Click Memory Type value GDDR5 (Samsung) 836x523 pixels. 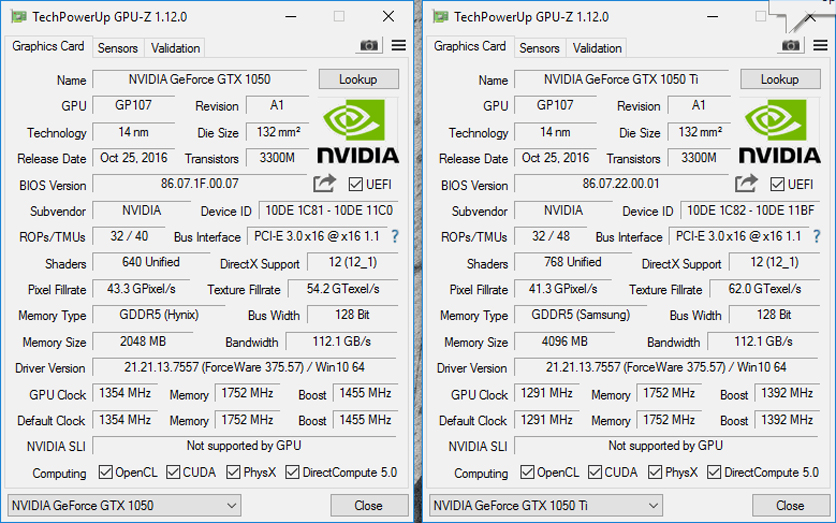(581, 315)
